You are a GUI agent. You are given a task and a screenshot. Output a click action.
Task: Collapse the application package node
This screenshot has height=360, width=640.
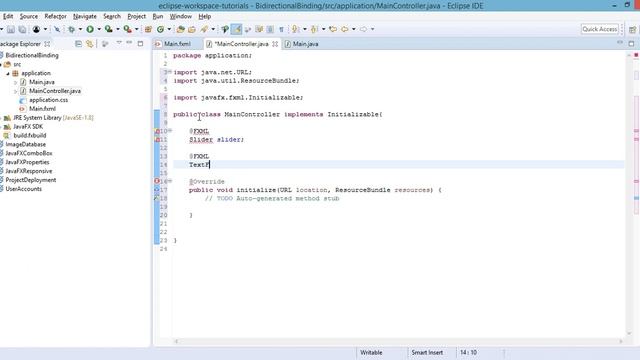pyautogui.click(x=8, y=73)
